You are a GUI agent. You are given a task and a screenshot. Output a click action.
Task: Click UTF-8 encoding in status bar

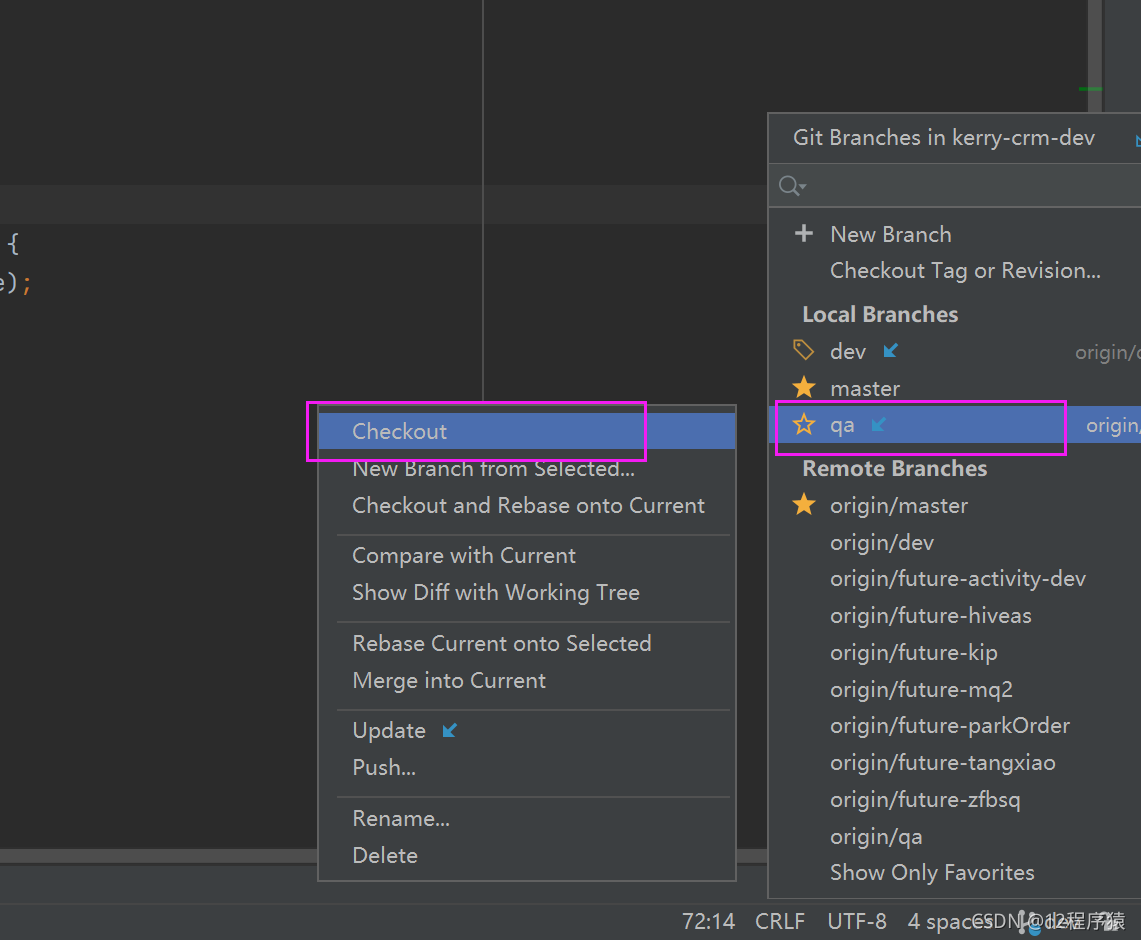856,922
